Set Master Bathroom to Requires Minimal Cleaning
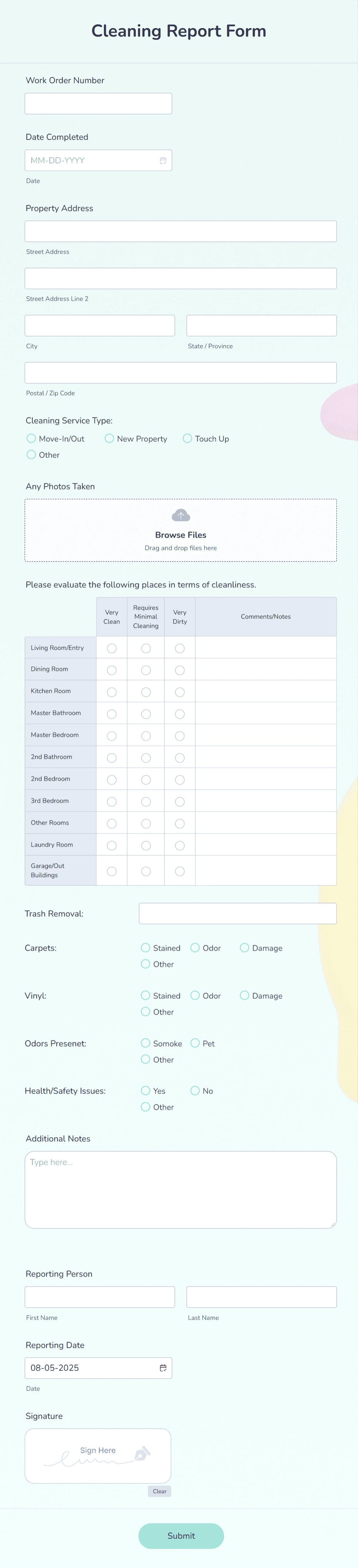358x1568 pixels. click(146, 714)
